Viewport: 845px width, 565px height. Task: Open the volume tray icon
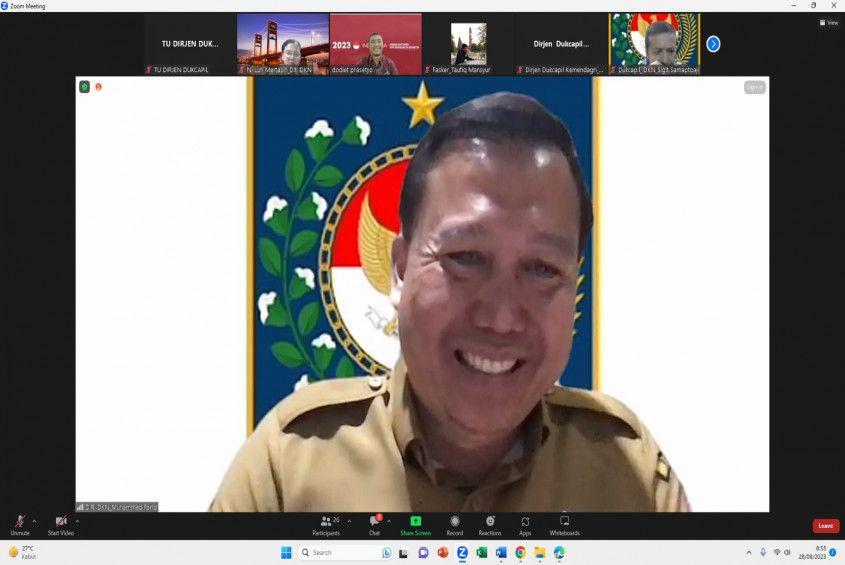point(787,553)
